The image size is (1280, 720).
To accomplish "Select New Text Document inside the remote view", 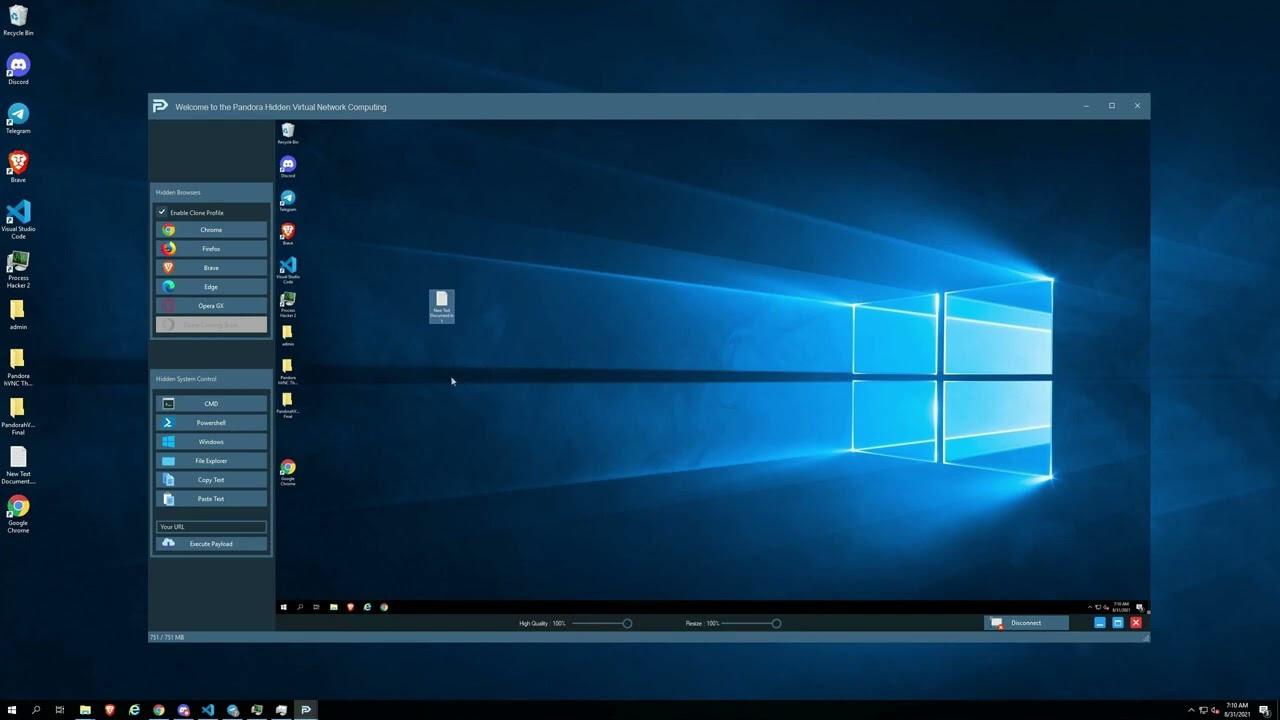I will coord(442,305).
